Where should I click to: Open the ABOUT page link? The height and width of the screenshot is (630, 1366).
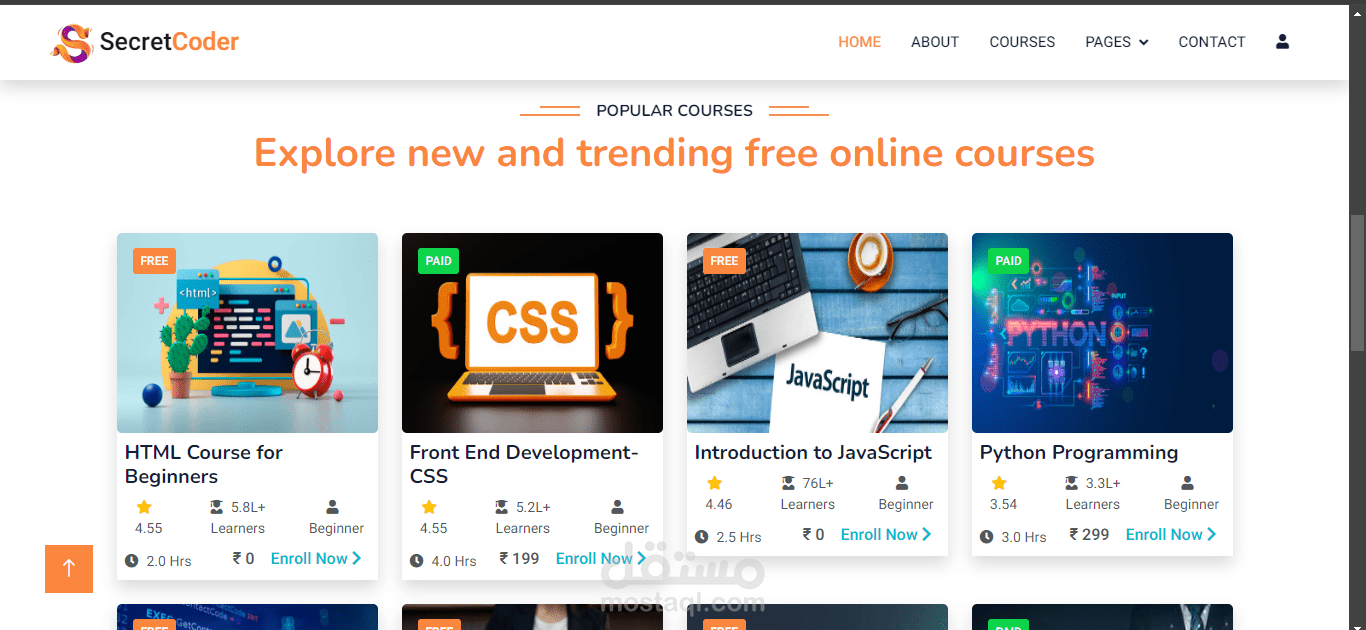tap(935, 42)
